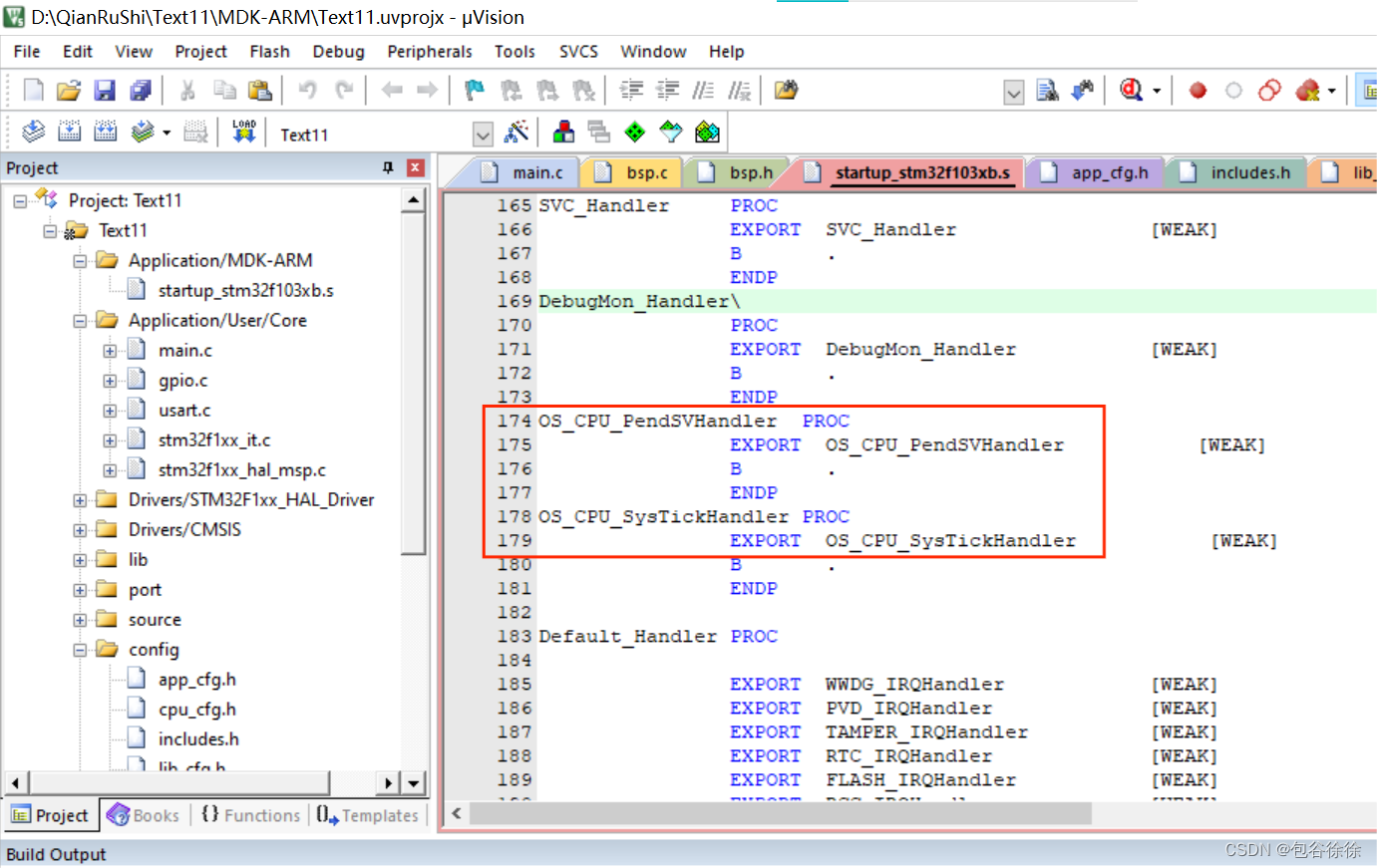Download to flash with the LOAD icon
The height and width of the screenshot is (868, 1377).
pyautogui.click(x=244, y=132)
